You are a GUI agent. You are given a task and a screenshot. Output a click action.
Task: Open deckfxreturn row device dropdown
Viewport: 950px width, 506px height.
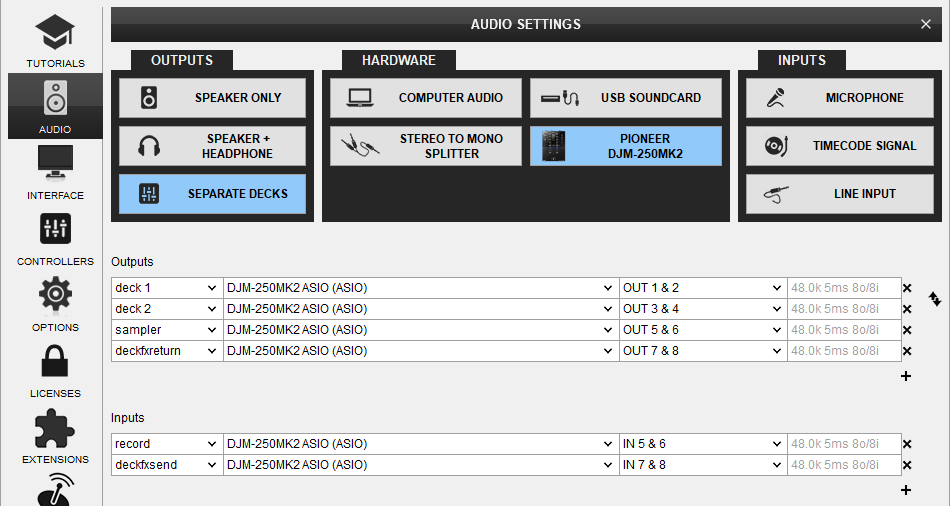coord(421,351)
